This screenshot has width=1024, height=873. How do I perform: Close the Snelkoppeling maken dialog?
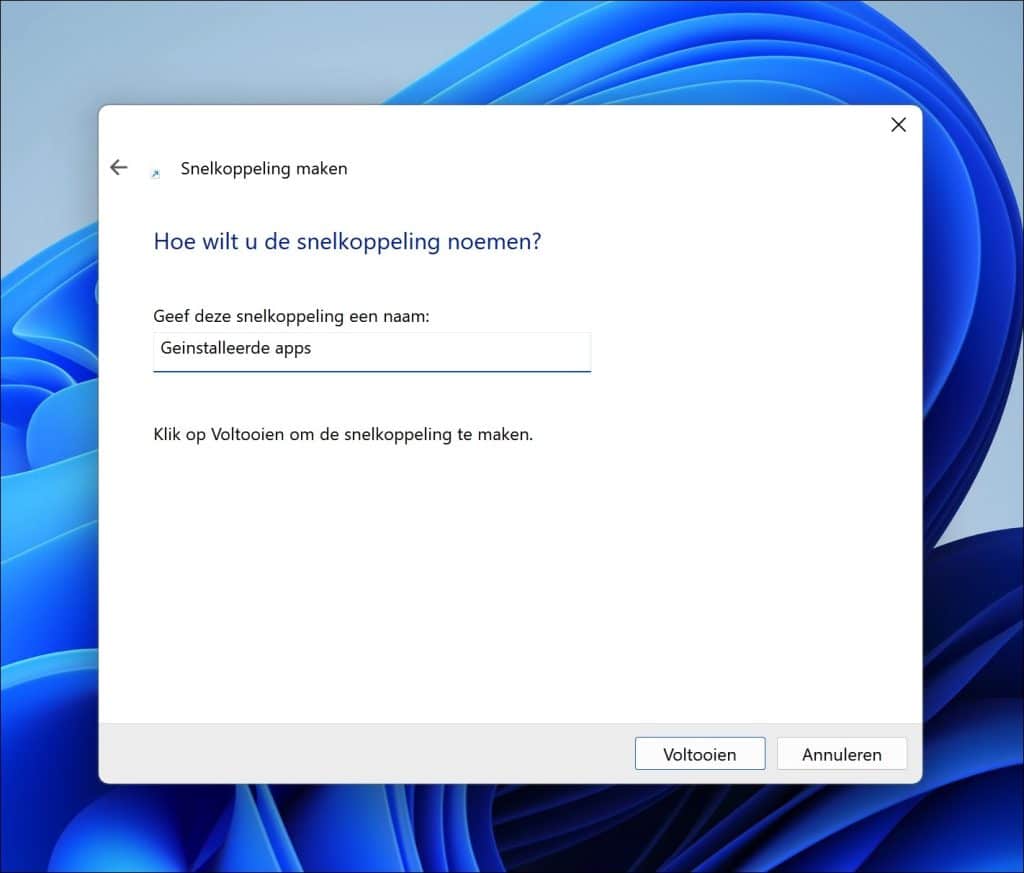[898, 125]
